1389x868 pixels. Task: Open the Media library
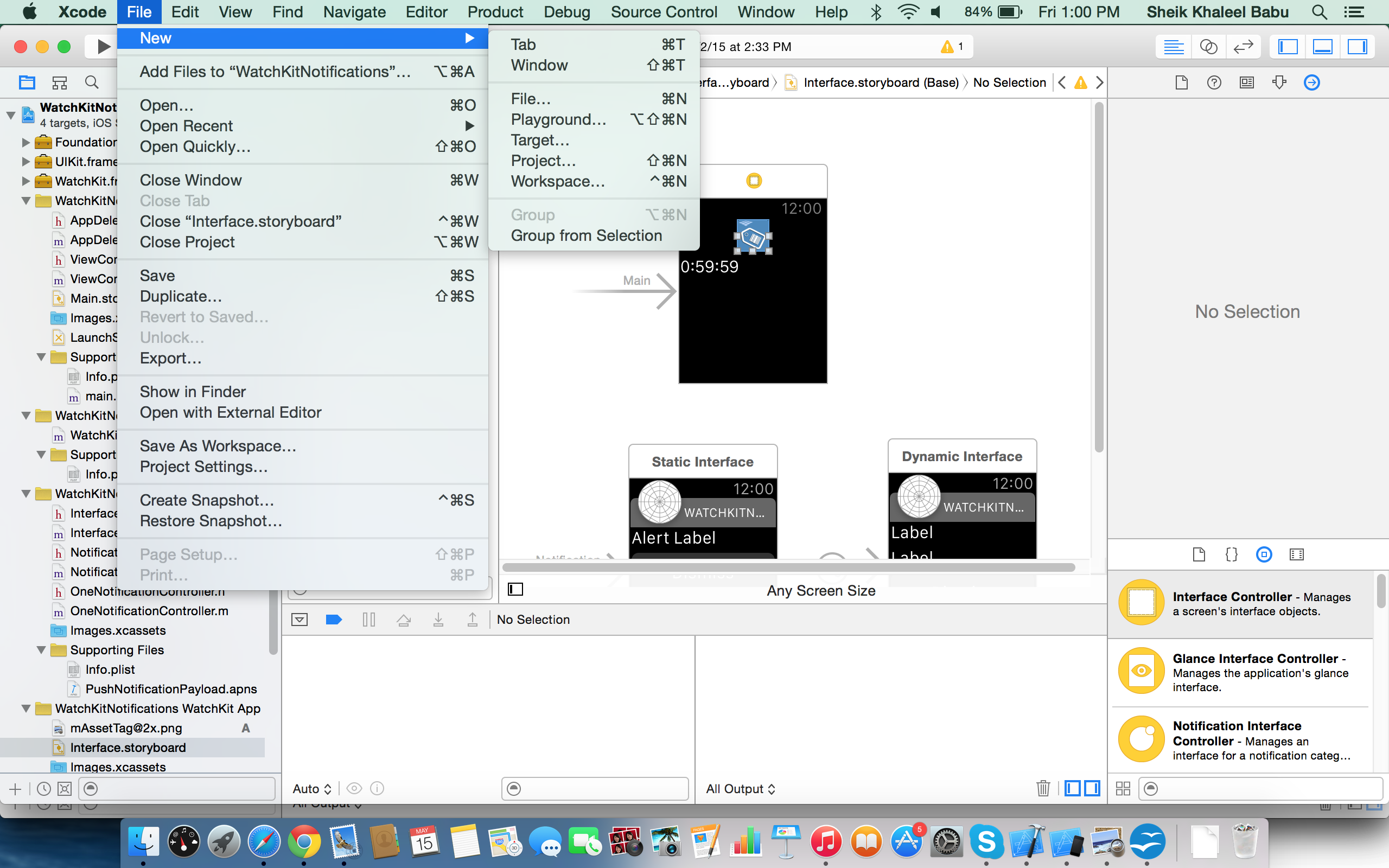[1297, 554]
